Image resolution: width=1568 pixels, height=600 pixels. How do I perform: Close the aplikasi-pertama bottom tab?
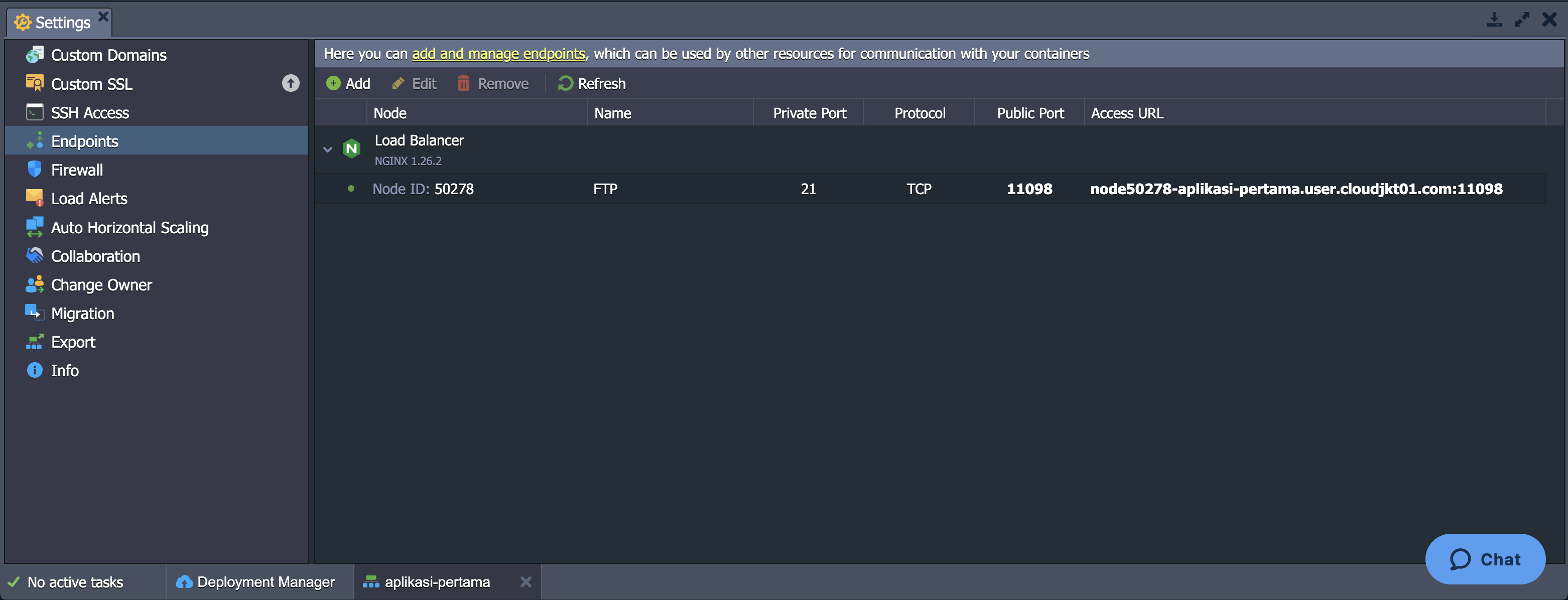(x=526, y=582)
